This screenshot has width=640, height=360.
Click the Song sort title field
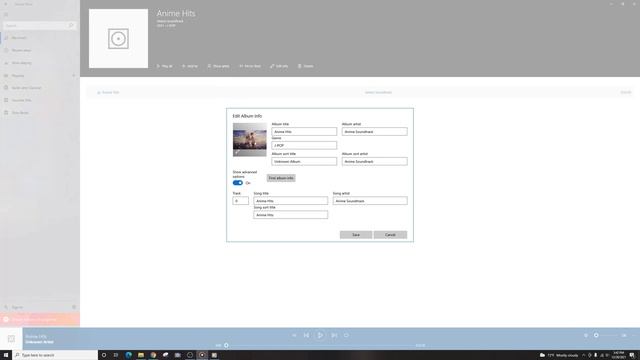click(290, 215)
